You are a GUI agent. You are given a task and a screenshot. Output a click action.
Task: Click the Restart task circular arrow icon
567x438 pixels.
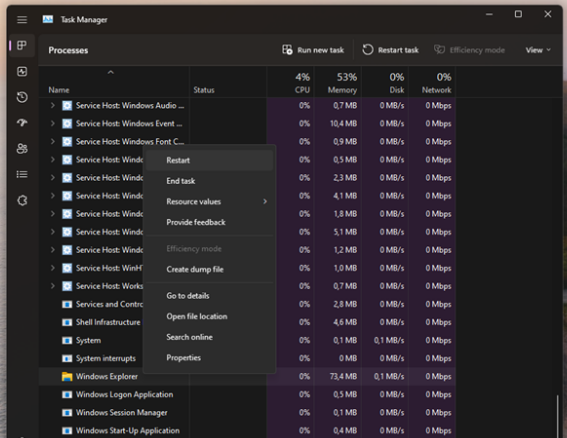pos(368,50)
